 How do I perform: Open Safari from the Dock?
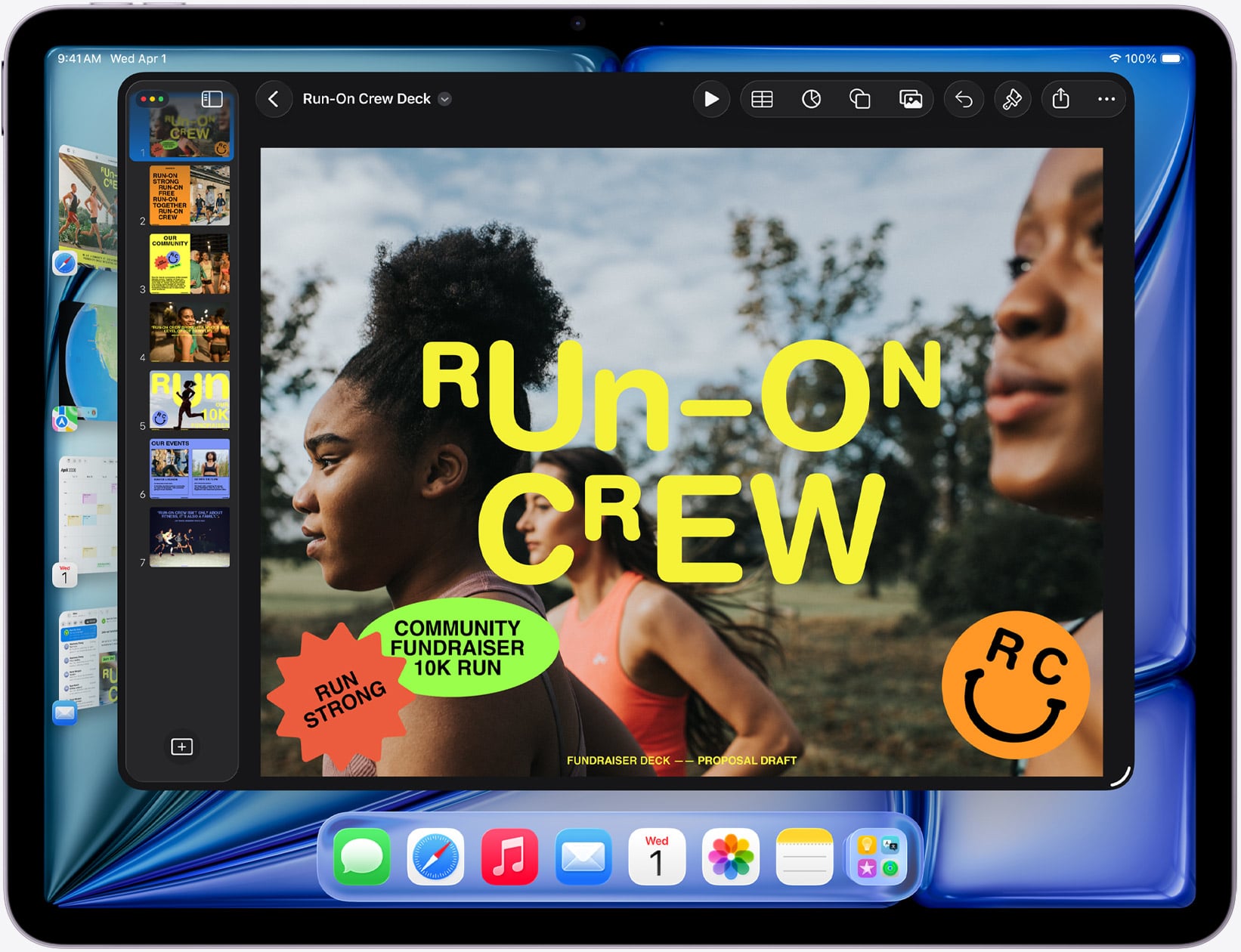(x=435, y=856)
